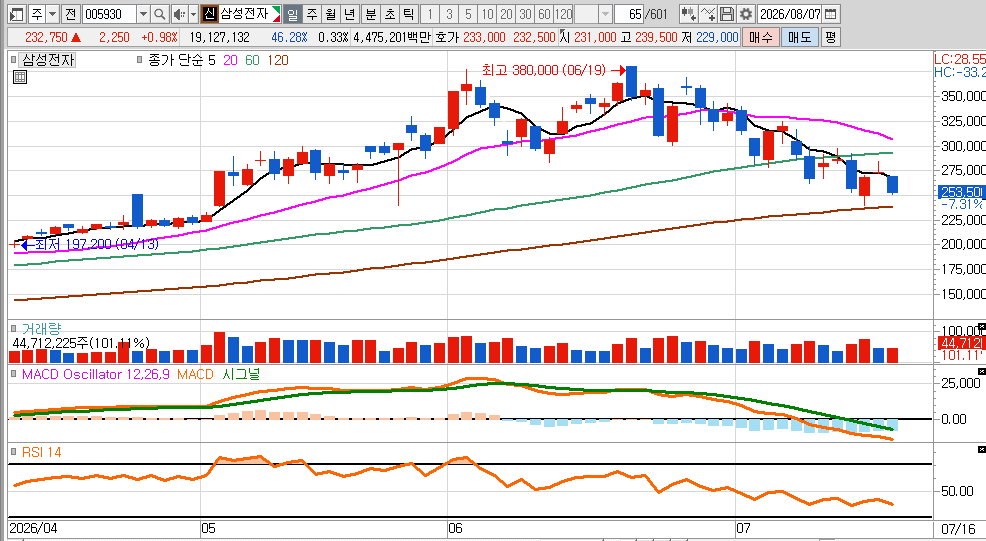Expand the speaker options dropdown arrow
The height and width of the screenshot is (541, 986).
coord(192,14)
